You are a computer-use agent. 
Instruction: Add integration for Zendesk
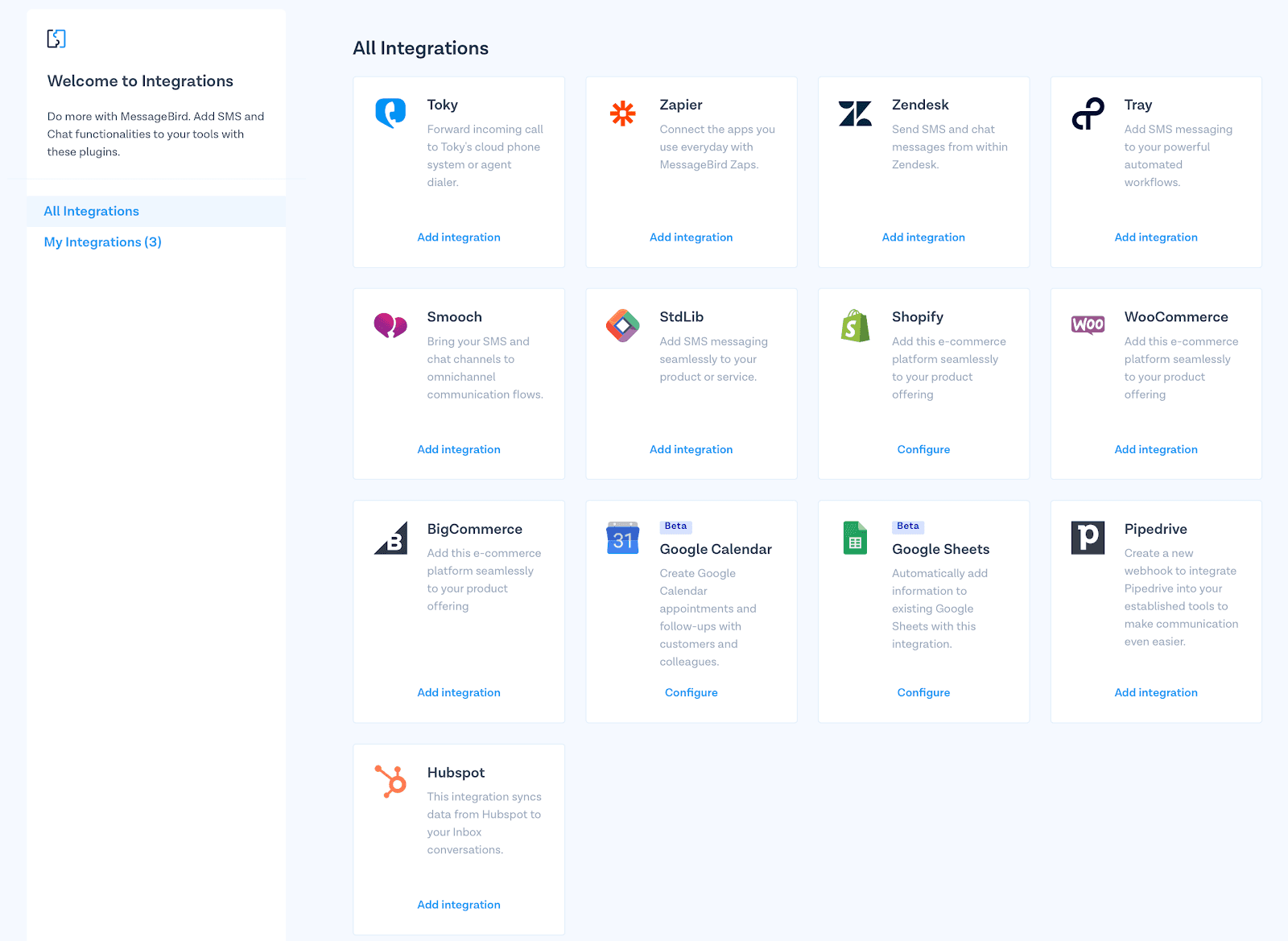(x=923, y=237)
